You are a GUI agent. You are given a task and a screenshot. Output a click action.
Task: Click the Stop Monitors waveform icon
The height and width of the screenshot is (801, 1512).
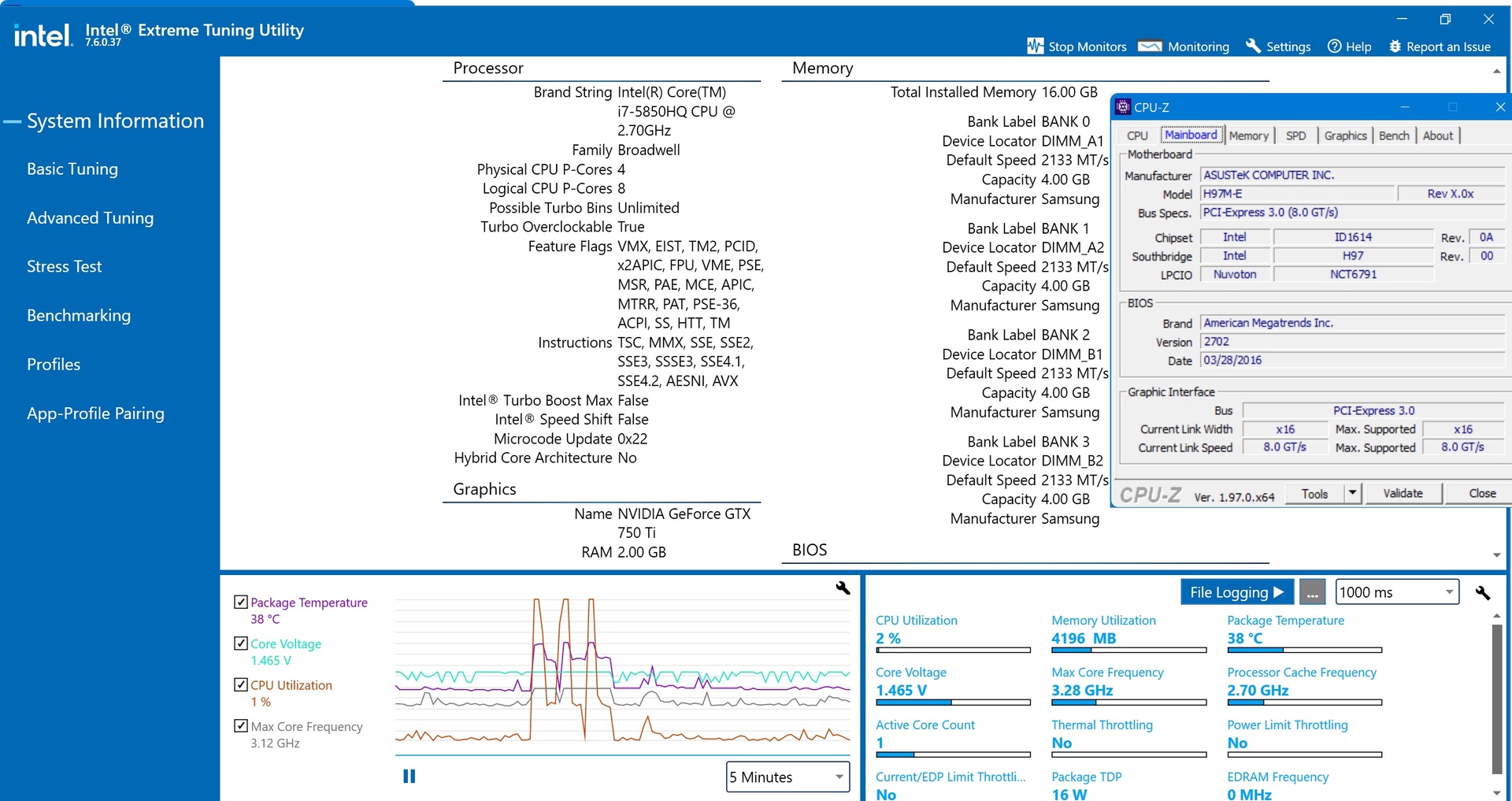pyautogui.click(x=1036, y=46)
